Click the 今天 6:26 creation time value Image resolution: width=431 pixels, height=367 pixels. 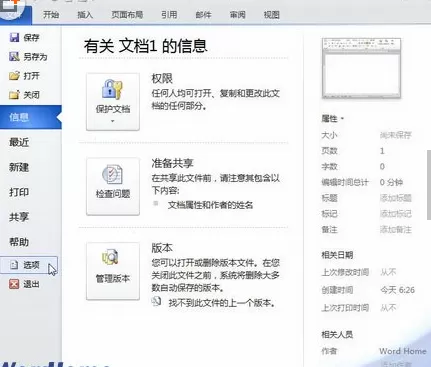(397, 290)
